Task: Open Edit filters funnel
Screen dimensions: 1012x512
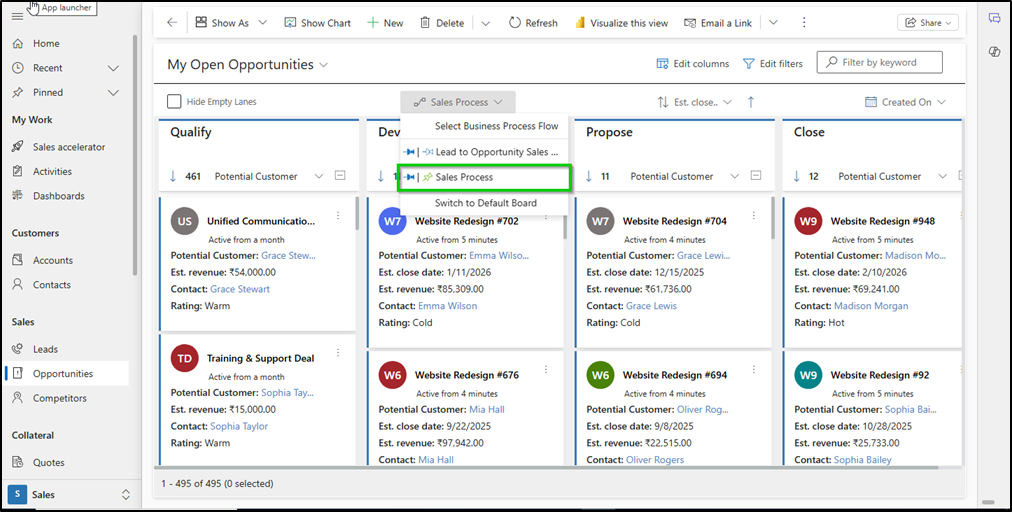Action: click(772, 64)
